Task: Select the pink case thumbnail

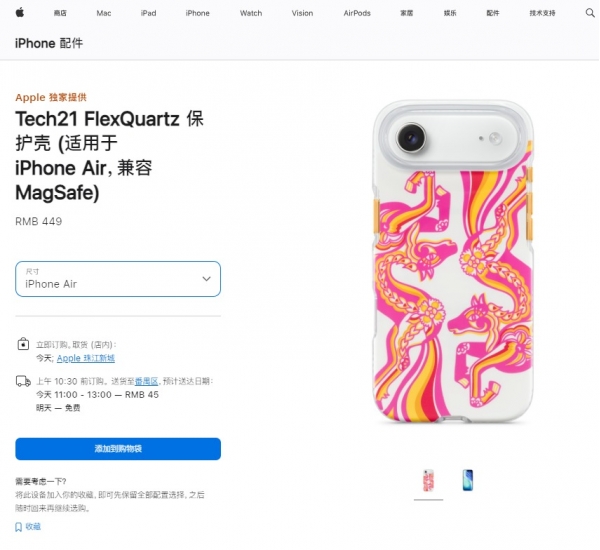Action: [428, 480]
